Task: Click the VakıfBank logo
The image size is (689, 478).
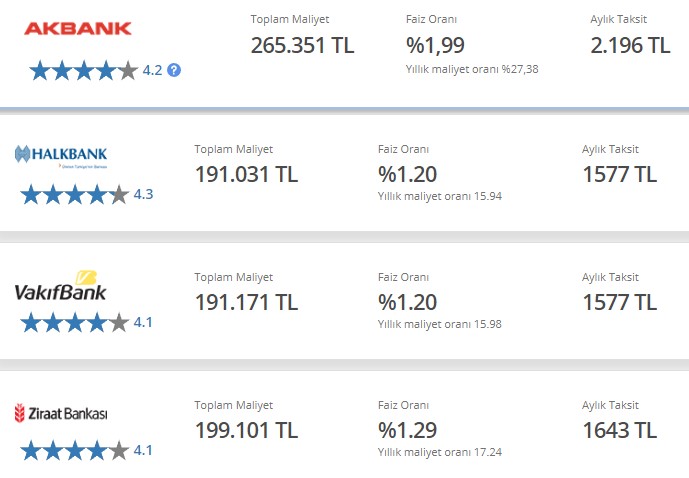Action: point(60,286)
